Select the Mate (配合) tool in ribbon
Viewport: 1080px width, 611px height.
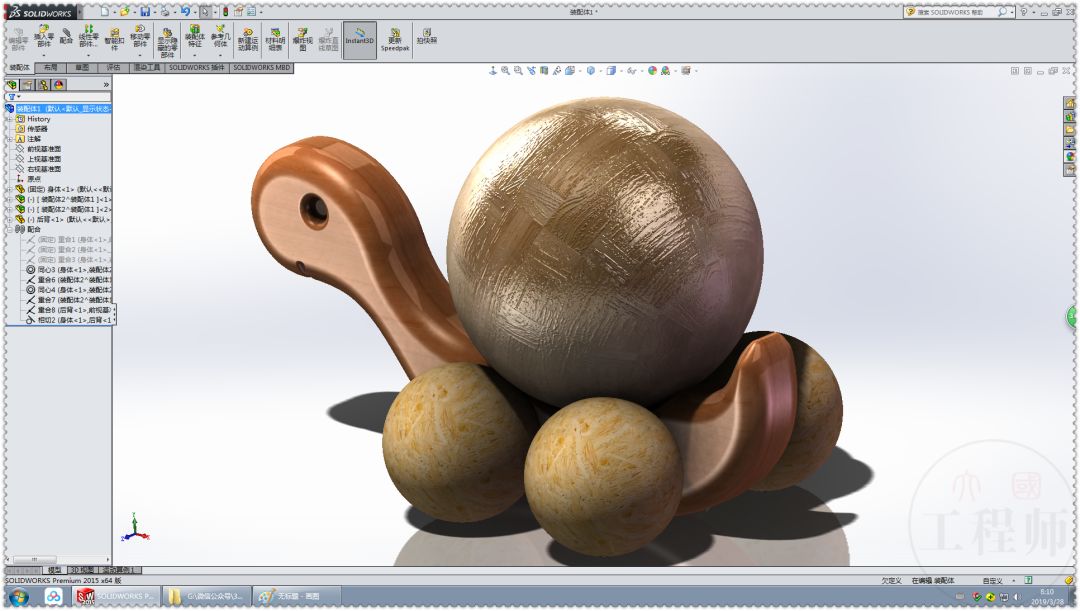(66, 38)
